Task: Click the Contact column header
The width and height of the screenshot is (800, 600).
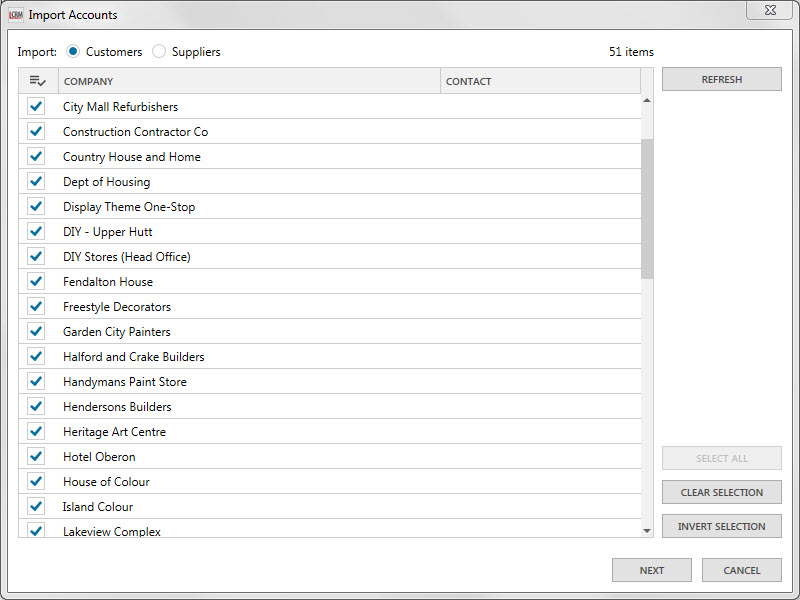Action: [x=540, y=81]
